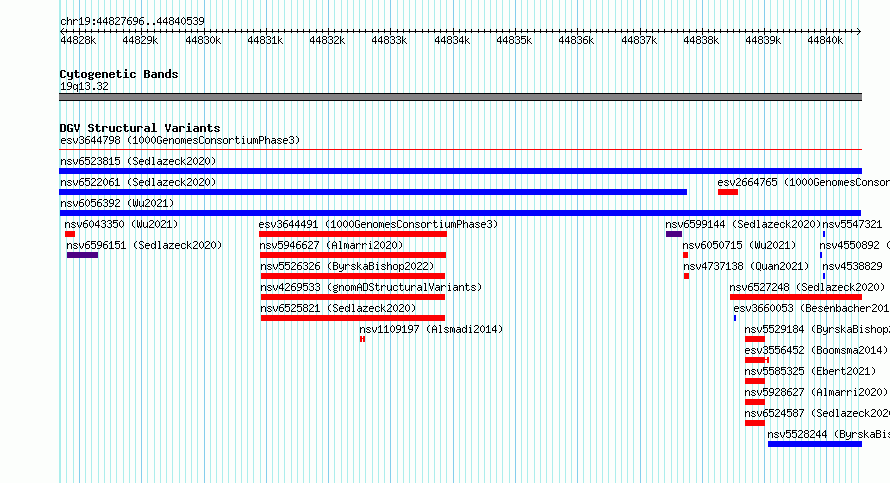890x483 pixels.
Task: Select the red bar under nsv5526326
Action: pyautogui.click(x=353, y=276)
